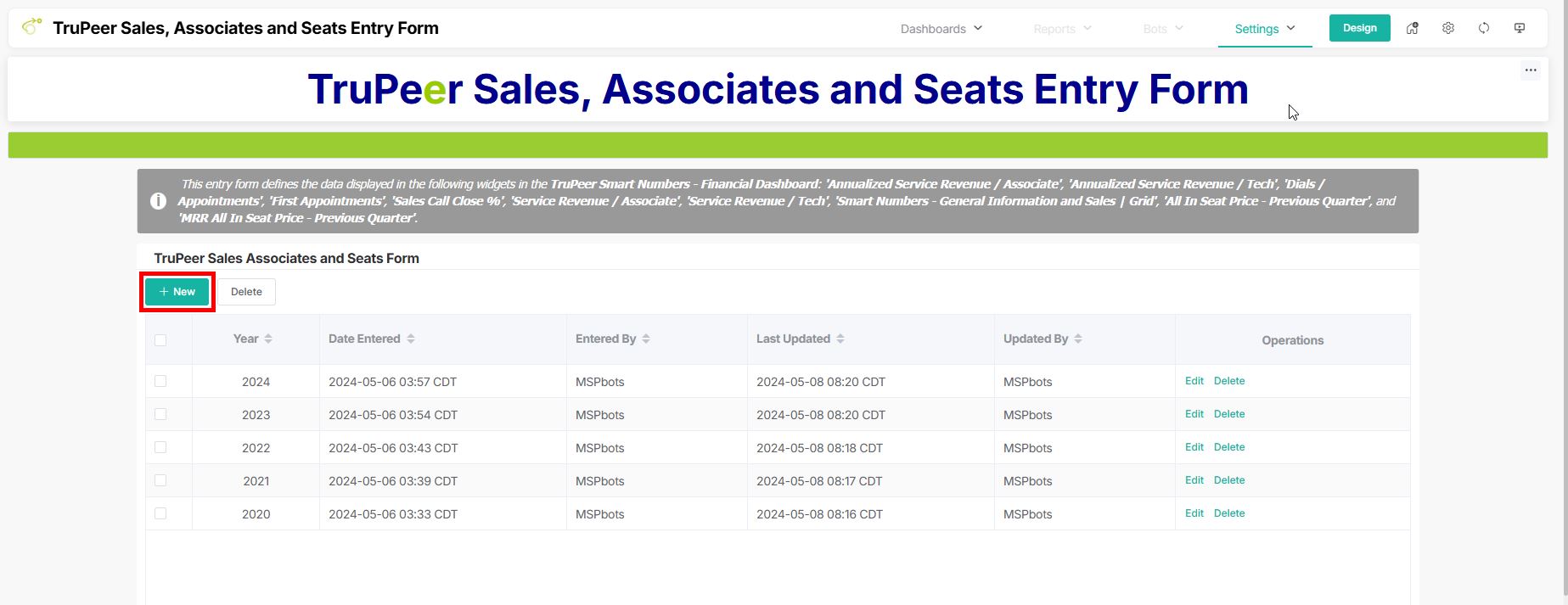
Task: Click the New button to add entry
Action: click(177, 292)
